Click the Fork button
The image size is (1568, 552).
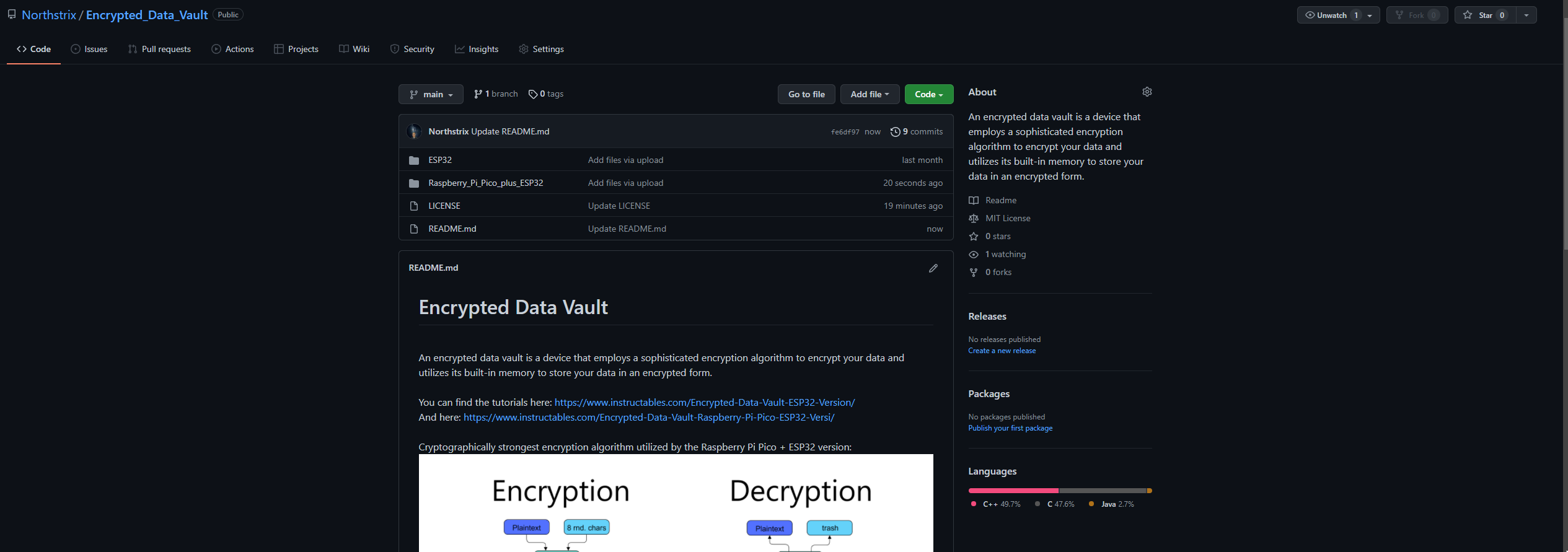[x=1417, y=15]
